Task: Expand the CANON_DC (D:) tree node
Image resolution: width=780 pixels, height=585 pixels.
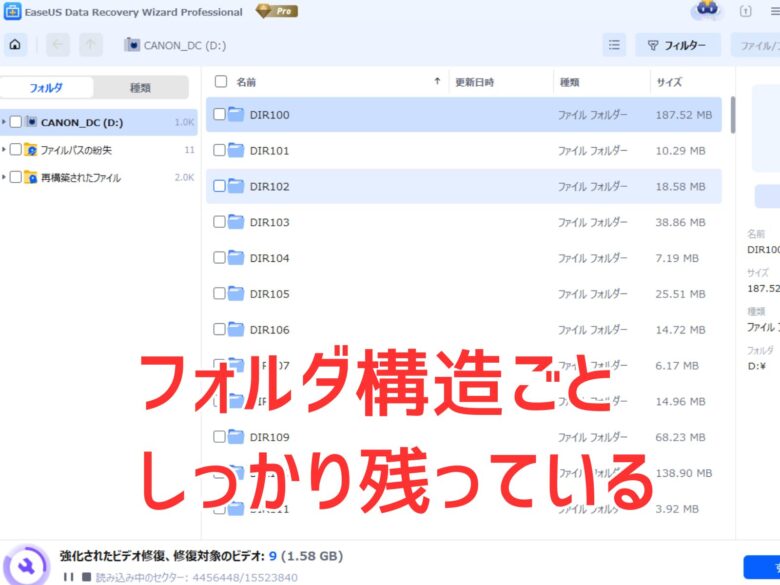Action: 4,122
